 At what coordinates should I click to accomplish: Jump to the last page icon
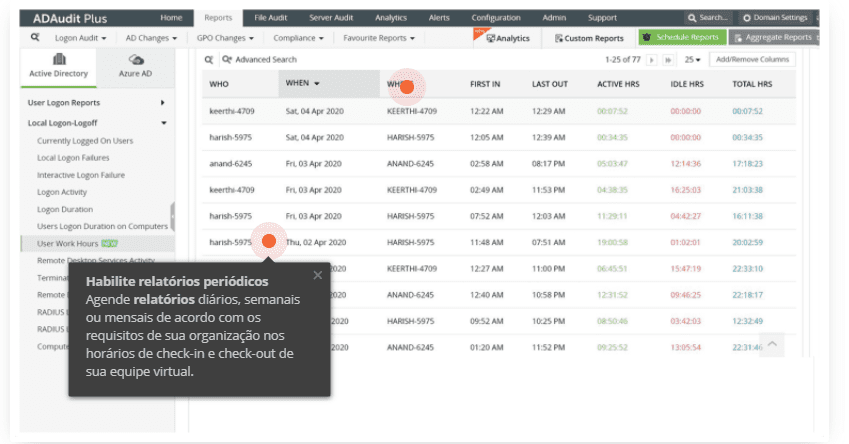667,60
